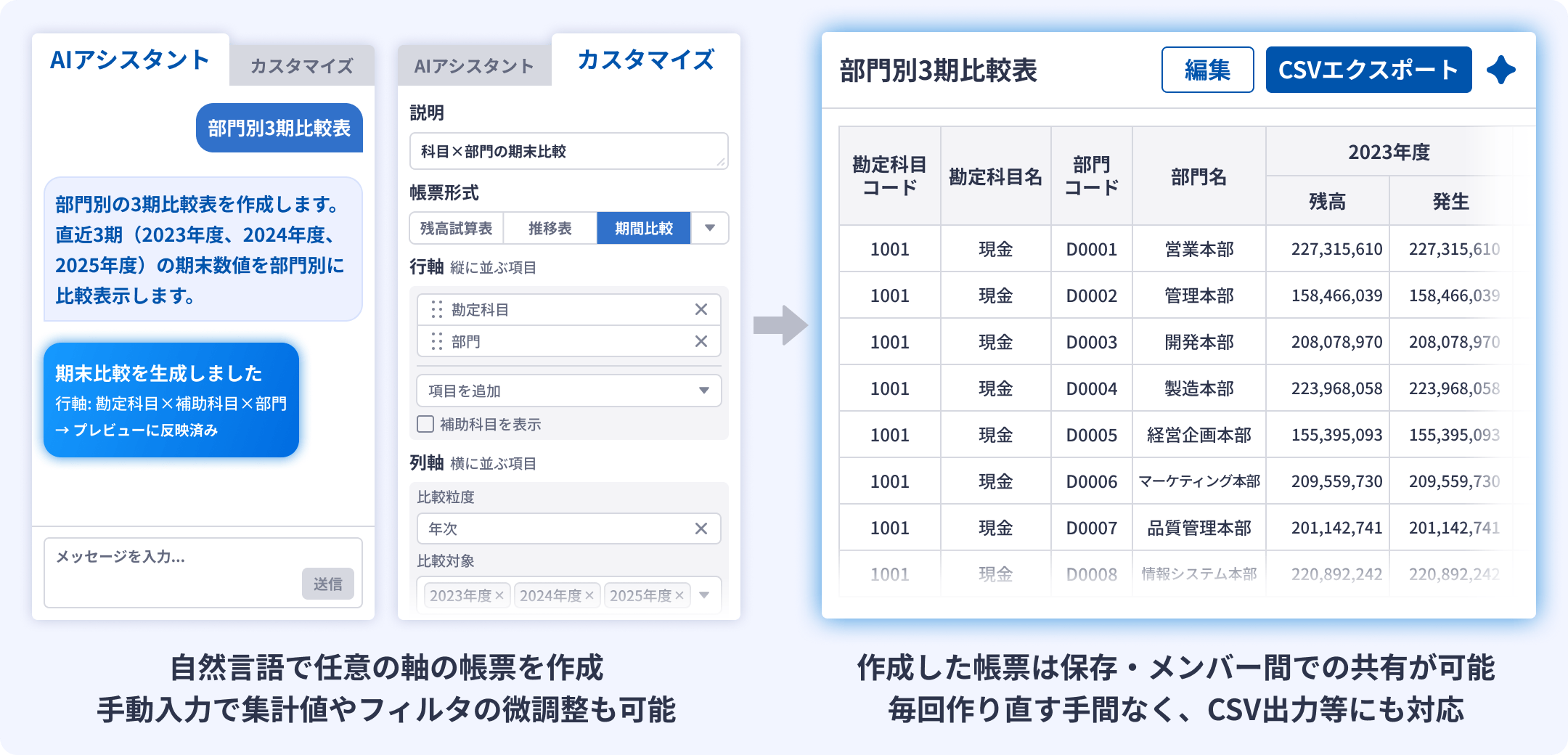The width and height of the screenshot is (1568, 755).
Task: Remove the 2023年度 tag
Action: coord(499,596)
